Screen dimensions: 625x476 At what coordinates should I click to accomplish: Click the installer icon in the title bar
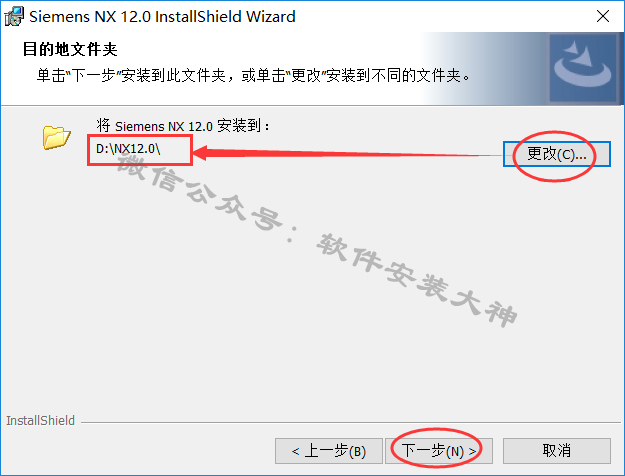14,16
